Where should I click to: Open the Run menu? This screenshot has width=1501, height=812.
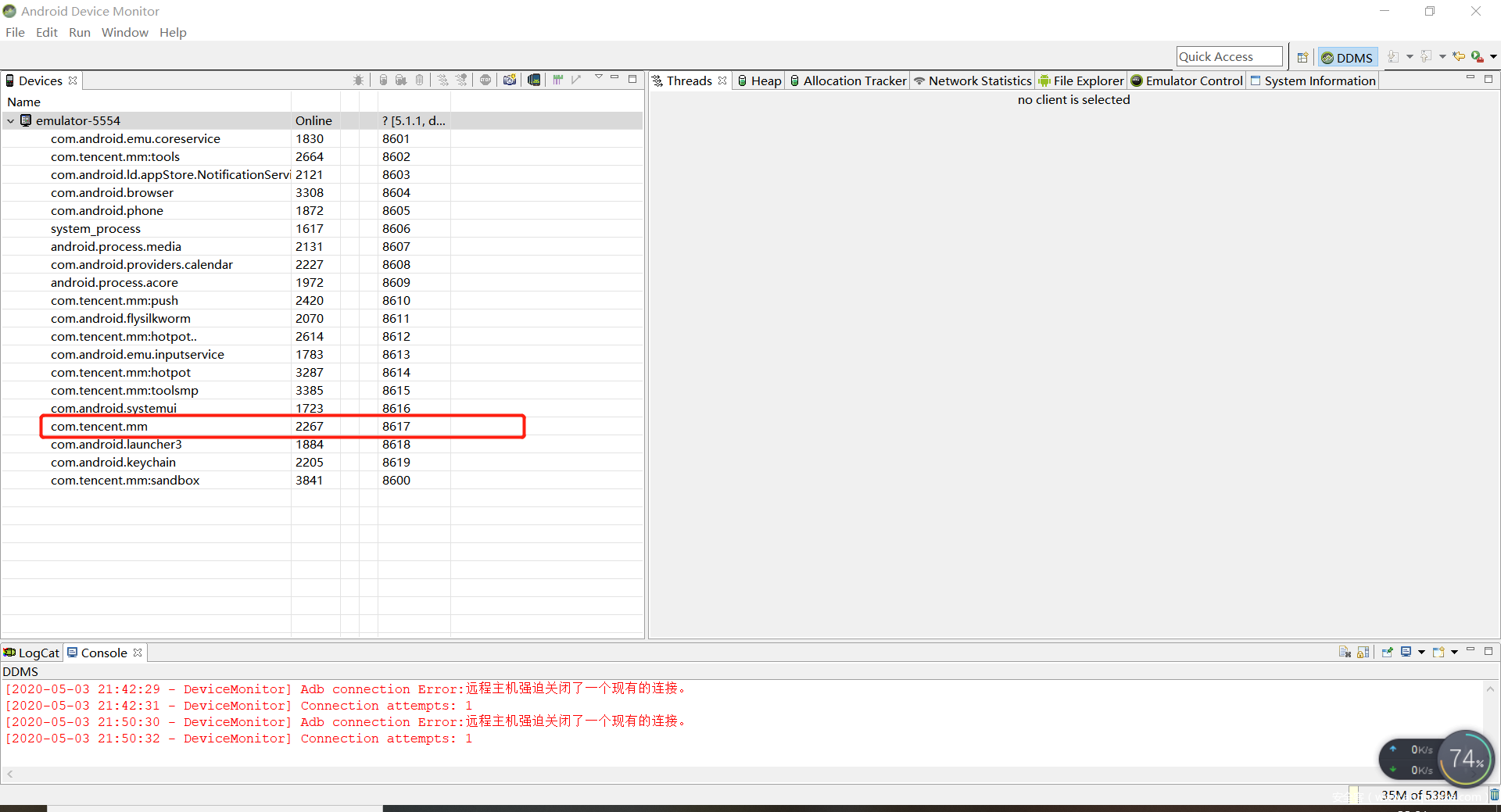(79, 32)
